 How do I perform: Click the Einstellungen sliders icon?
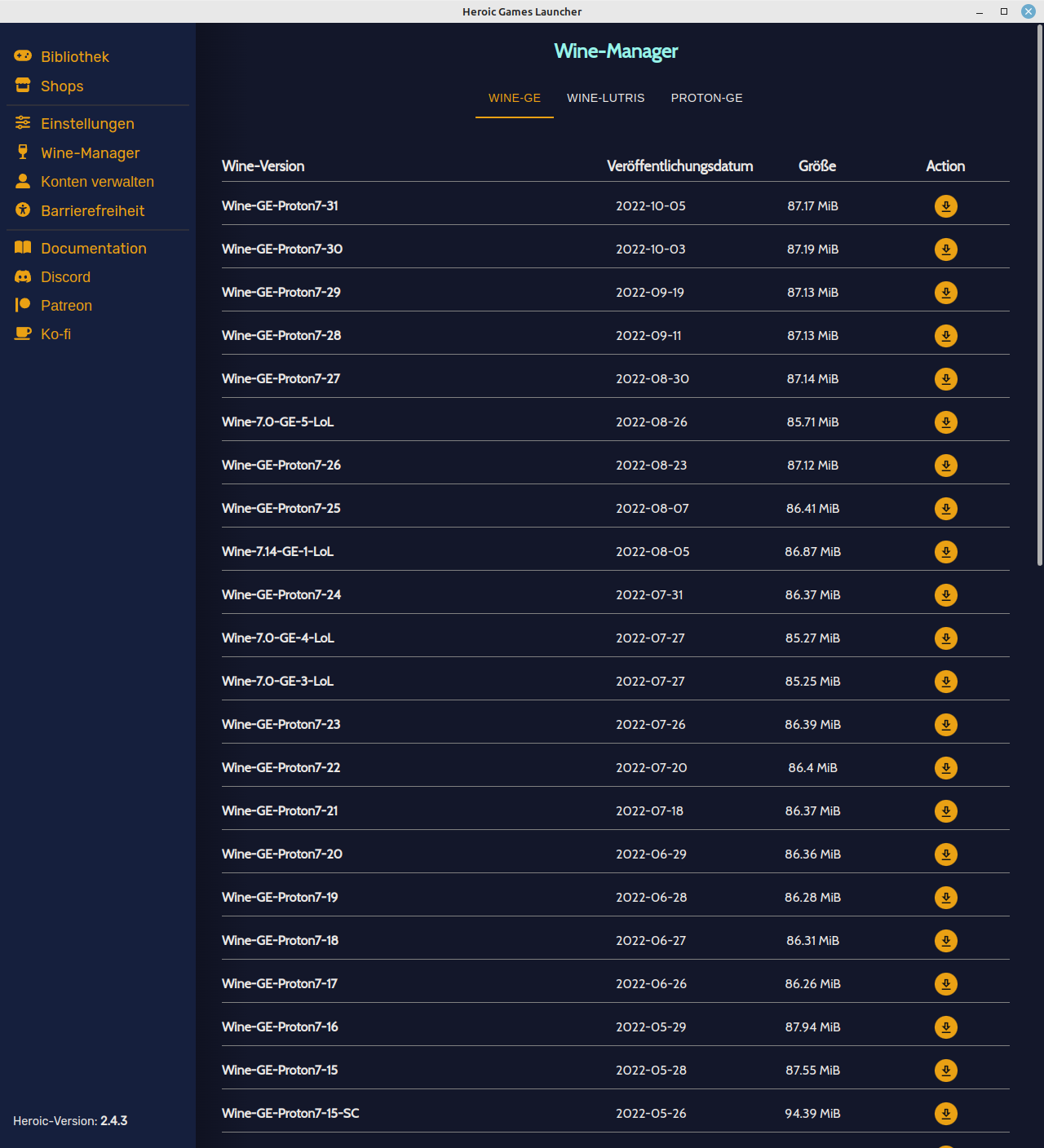click(x=23, y=122)
